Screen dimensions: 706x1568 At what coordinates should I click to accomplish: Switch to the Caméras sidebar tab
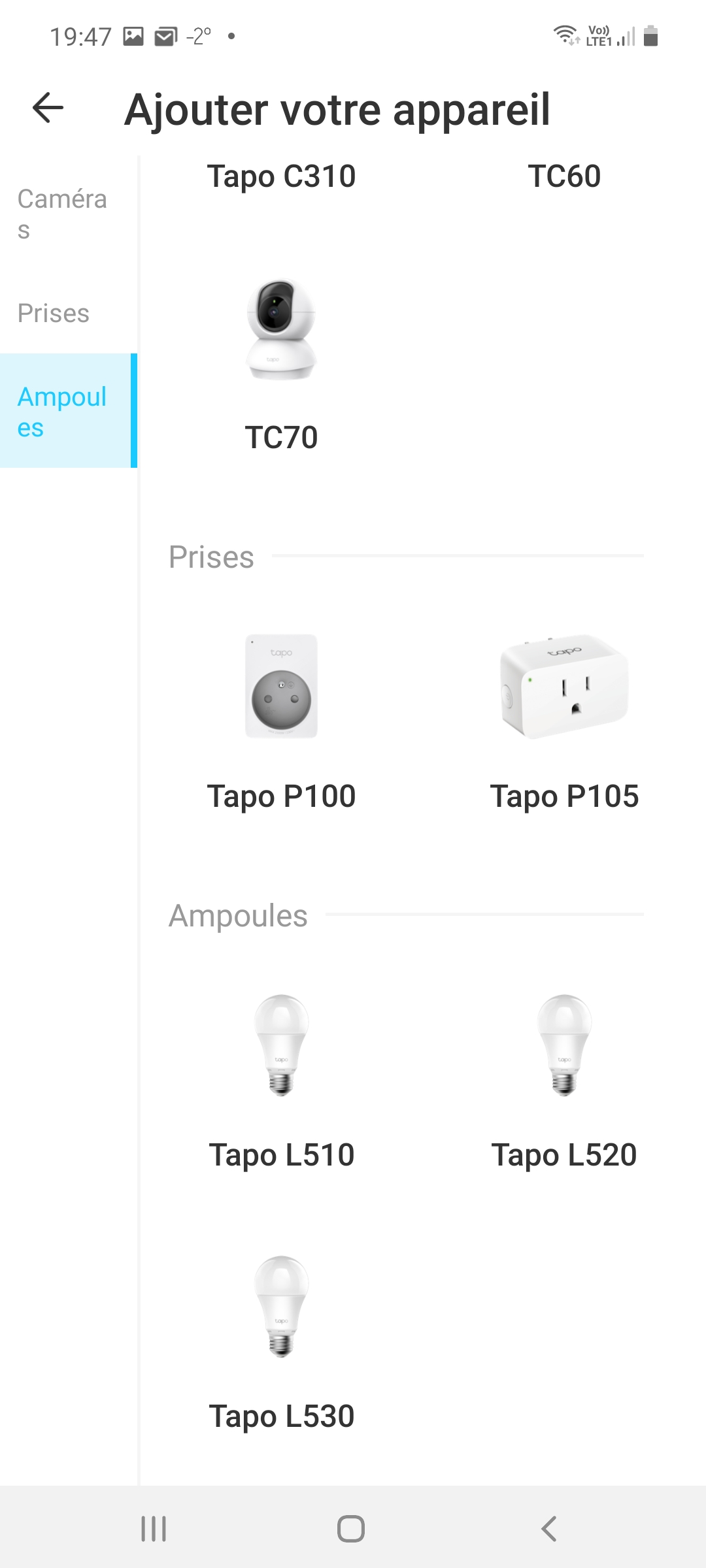click(x=62, y=214)
